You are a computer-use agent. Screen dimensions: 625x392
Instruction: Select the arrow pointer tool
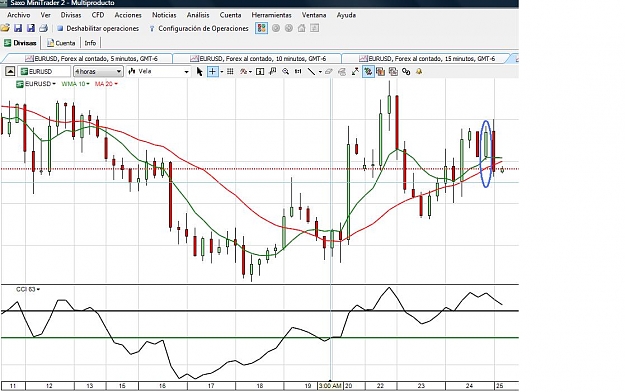(200, 71)
